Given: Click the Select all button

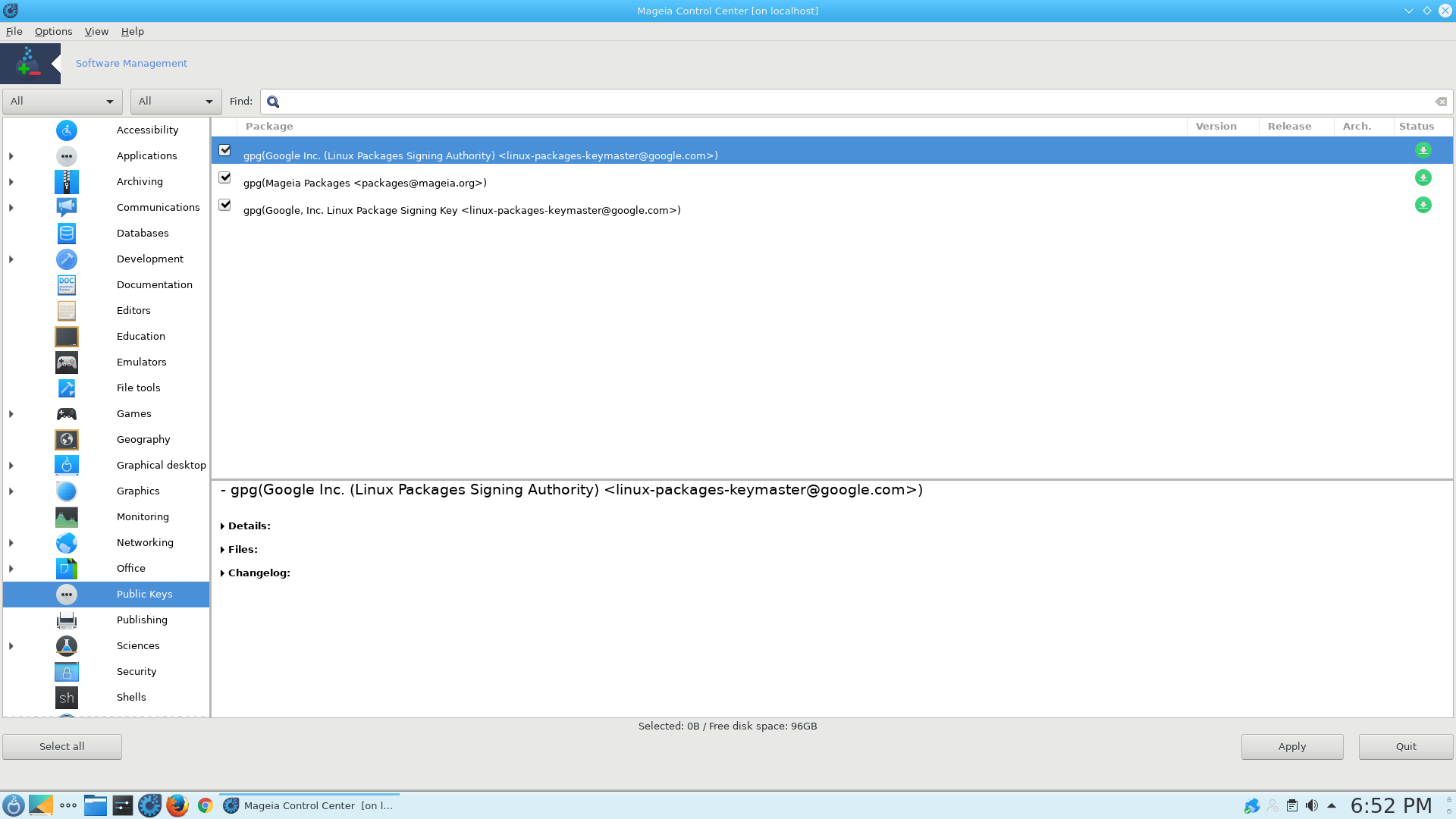Looking at the screenshot, I should coord(62,747).
